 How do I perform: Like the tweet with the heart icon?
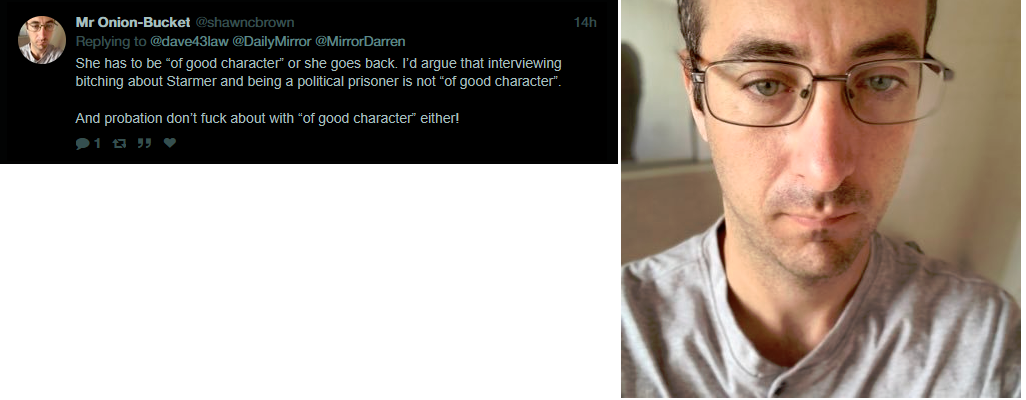(169, 143)
